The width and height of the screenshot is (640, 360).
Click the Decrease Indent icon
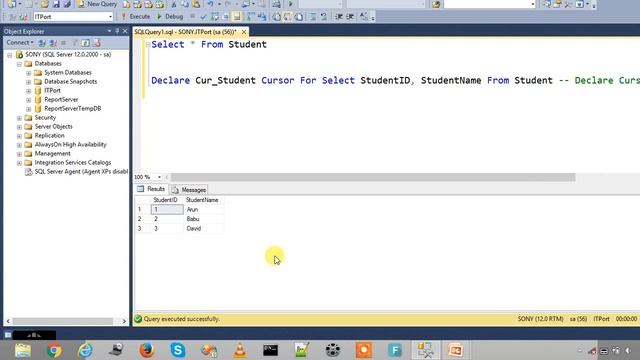coord(339,17)
